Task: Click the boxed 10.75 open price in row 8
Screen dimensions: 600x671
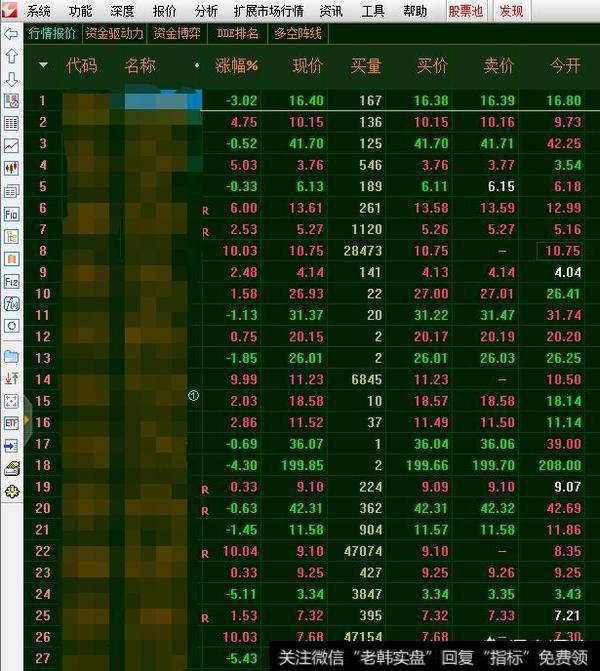Action: pyautogui.click(x=560, y=251)
